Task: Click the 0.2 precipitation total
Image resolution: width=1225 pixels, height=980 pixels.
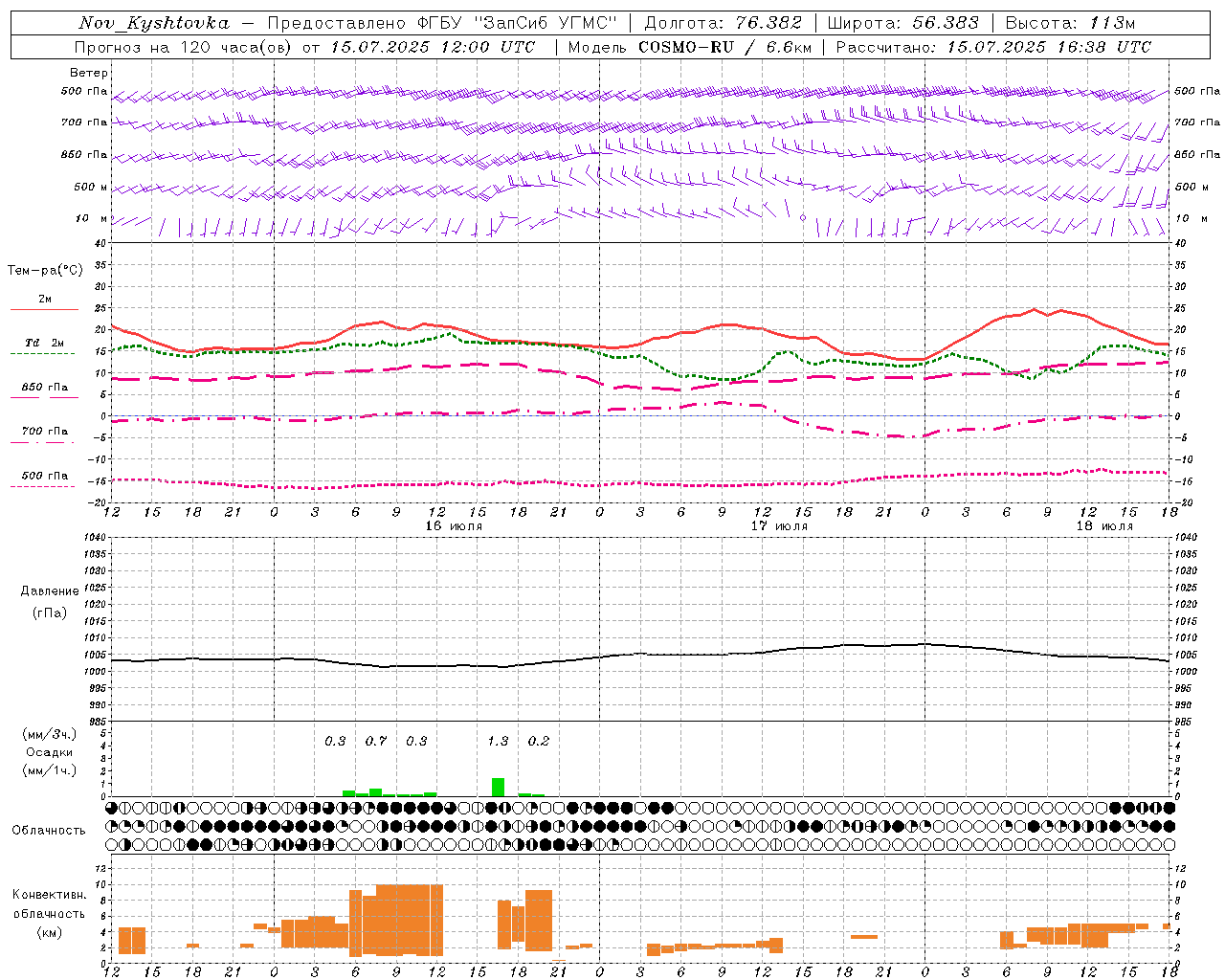Action: click(x=539, y=742)
